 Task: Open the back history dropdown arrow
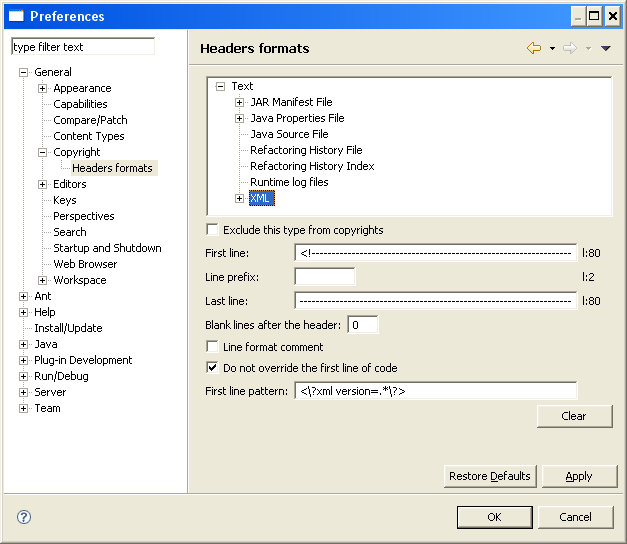click(x=552, y=48)
